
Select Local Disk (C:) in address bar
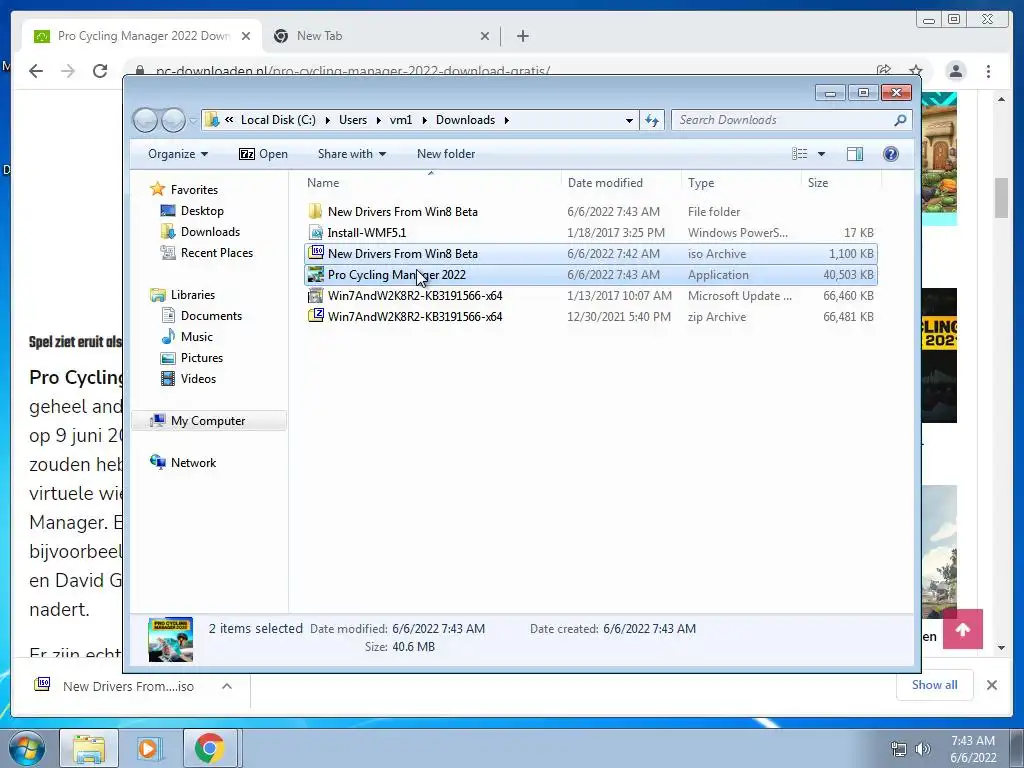[278, 120]
